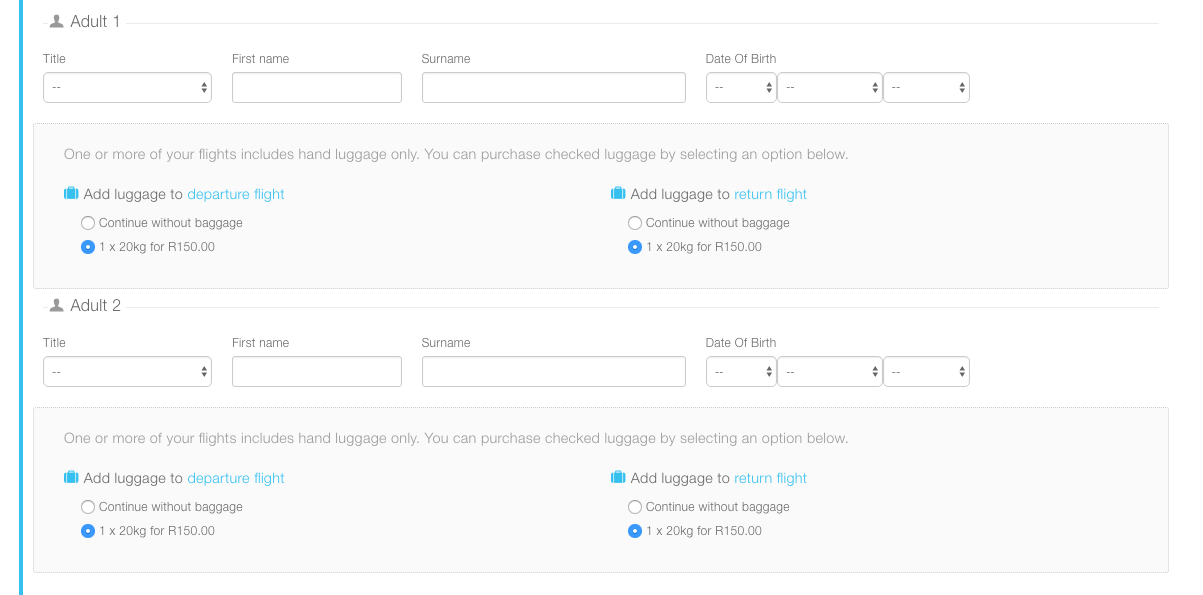Image resolution: width=1203 pixels, height=595 pixels.
Task: Open the Title dropdown for Adult 2
Action: pos(127,372)
